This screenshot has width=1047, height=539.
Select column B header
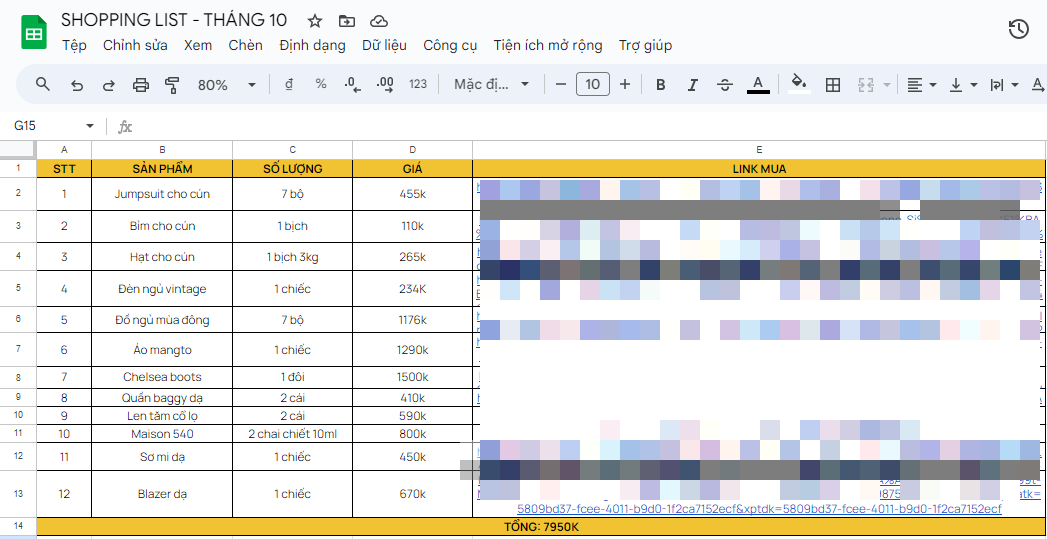pos(162,150)
